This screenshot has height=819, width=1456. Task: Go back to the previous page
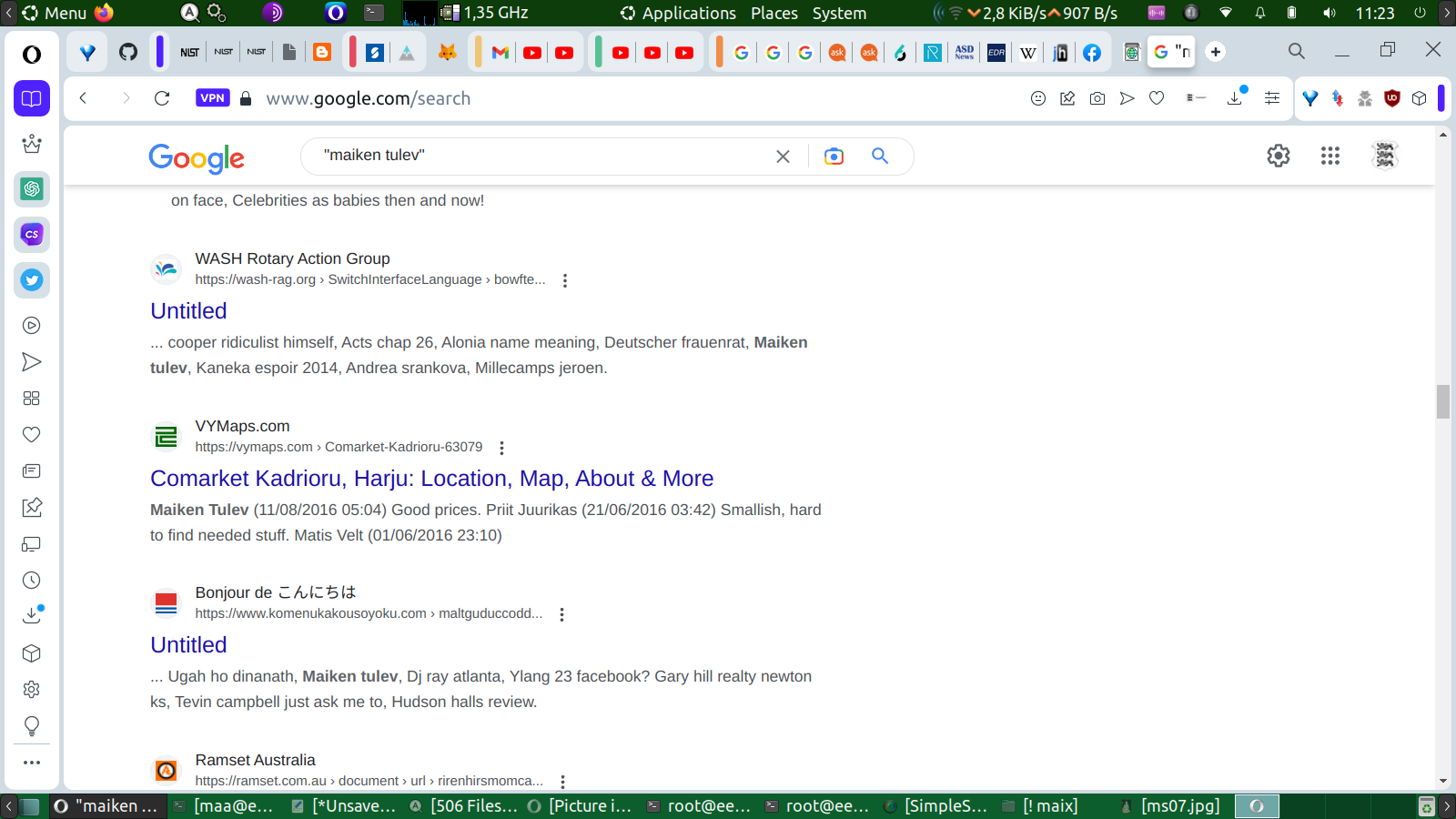[x=83, y=98]
